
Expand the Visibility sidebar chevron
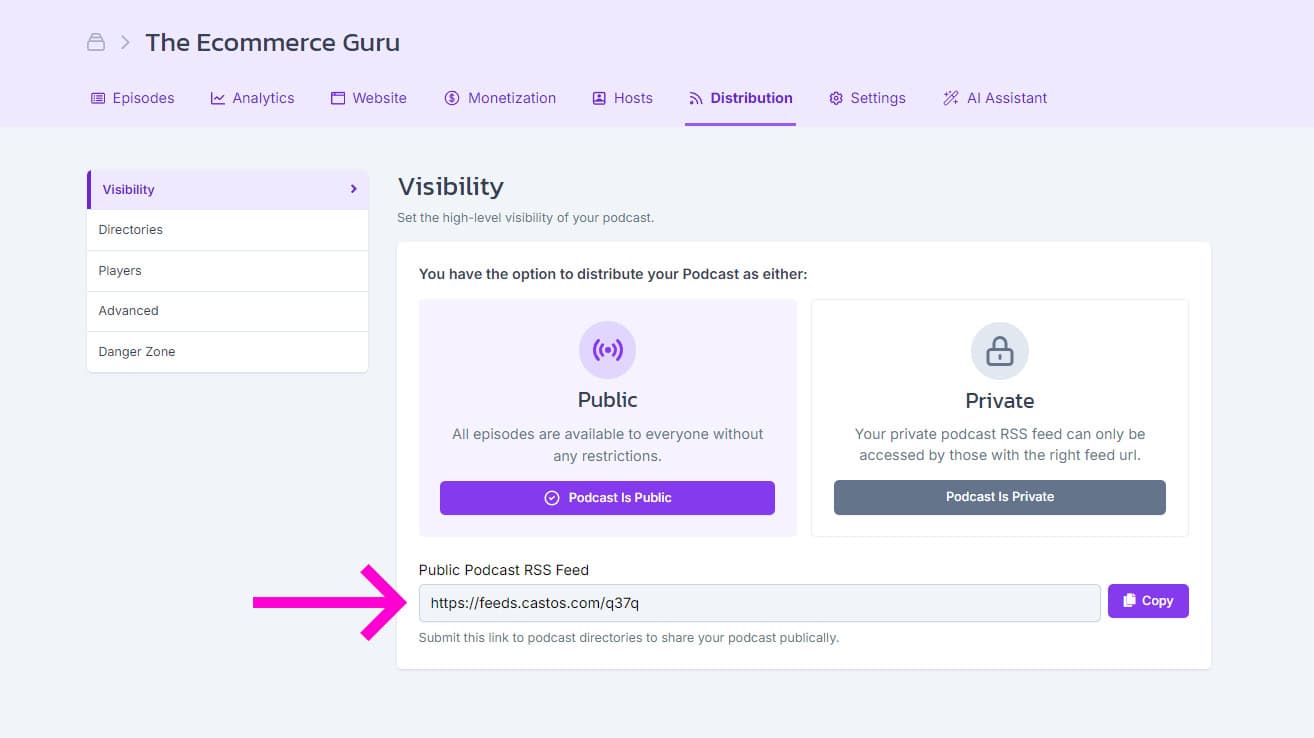[x=354, y=189]
